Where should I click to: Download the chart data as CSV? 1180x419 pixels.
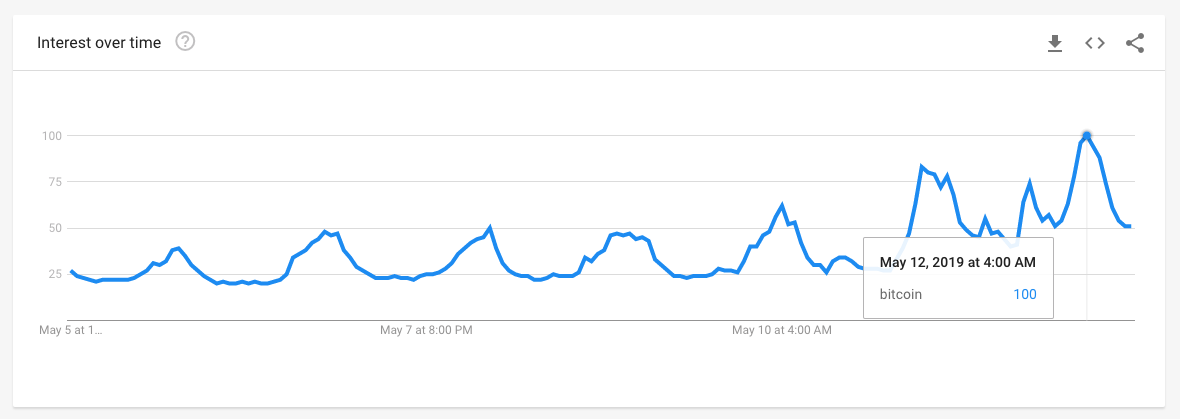click(x=1055, y=44)
